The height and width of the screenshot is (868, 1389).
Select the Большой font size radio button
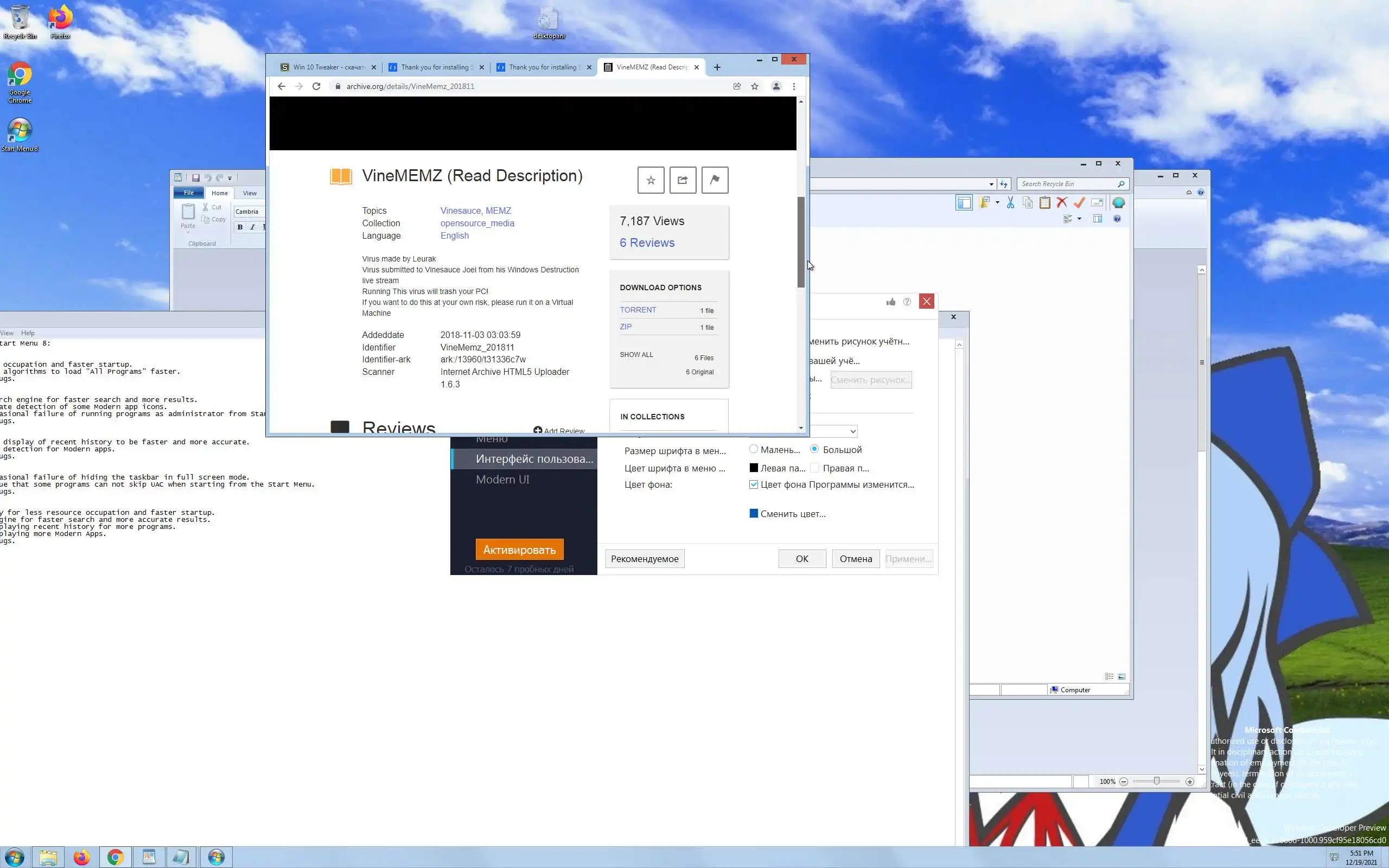pos(814,449)
